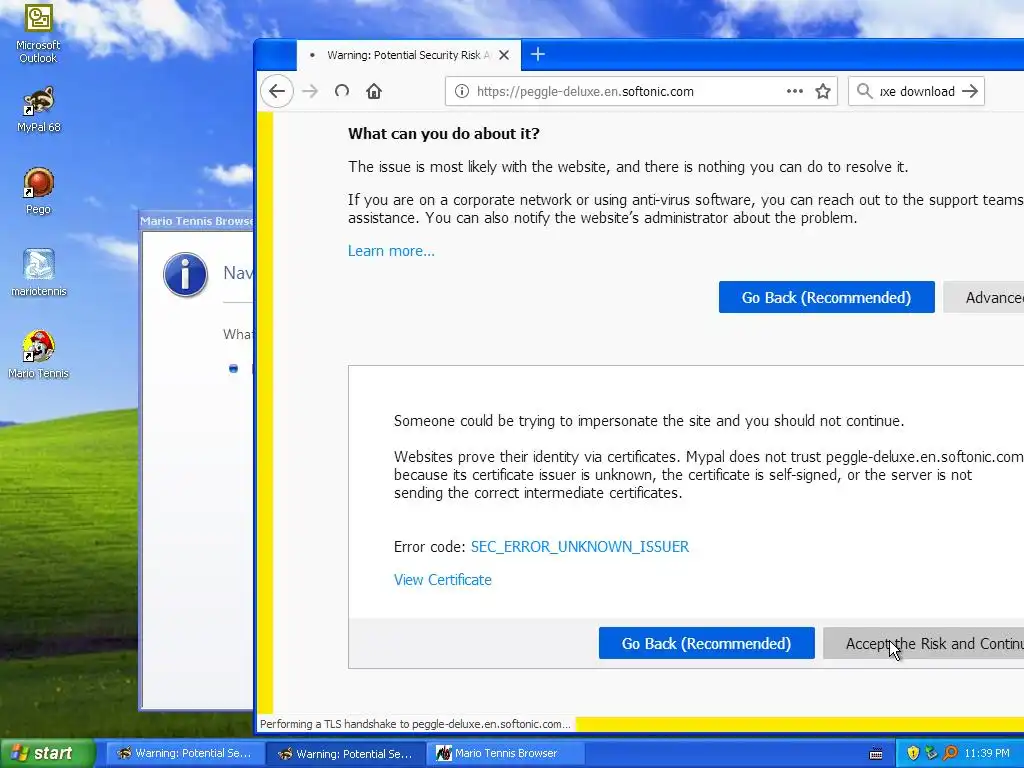Image resolution: width=1024 pixels, height=768 pixels.
Task: Click the orange magnifier tray icon
Action: 950,754
